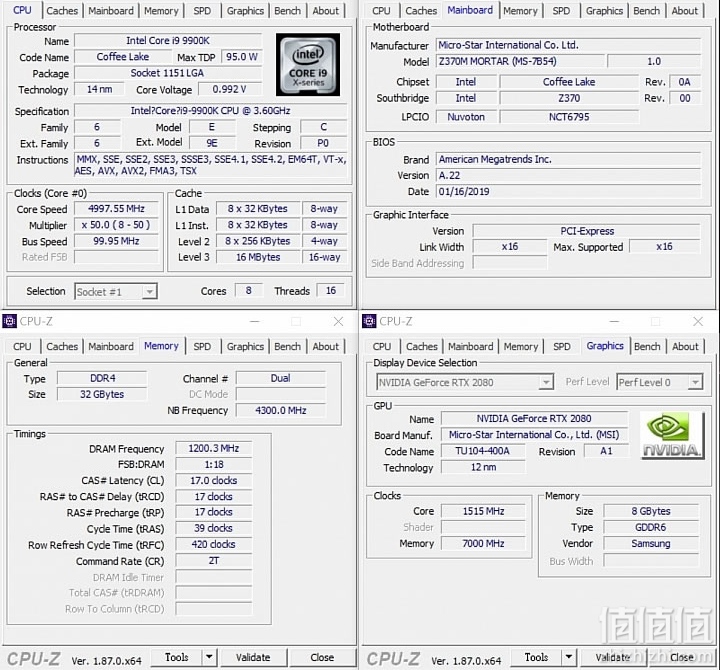Open About tab in CPU window
Screen dimensions: 720x670
coord(326,11)
